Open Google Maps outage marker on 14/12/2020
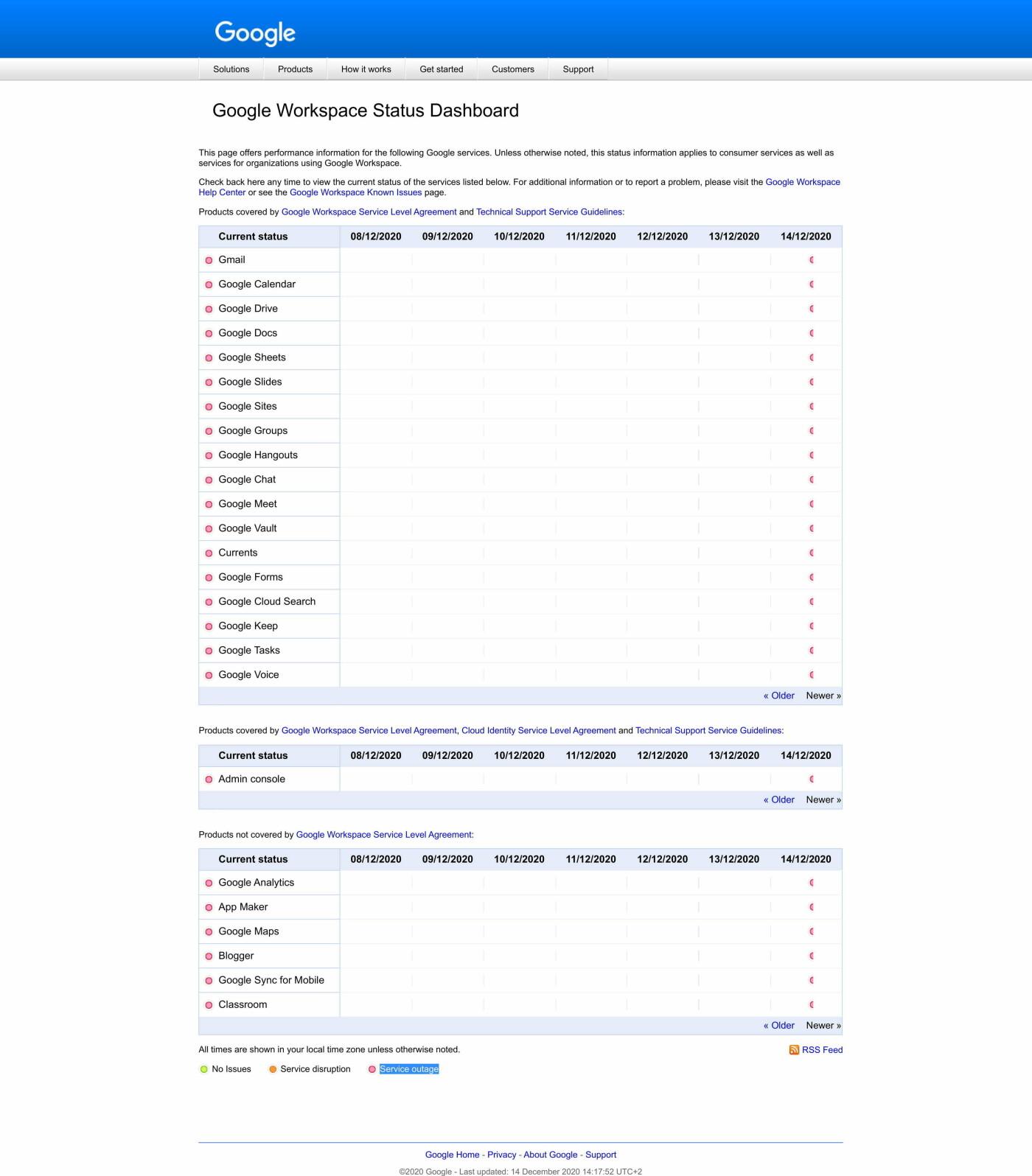The image size is (1032, 1176). [812, 931]
